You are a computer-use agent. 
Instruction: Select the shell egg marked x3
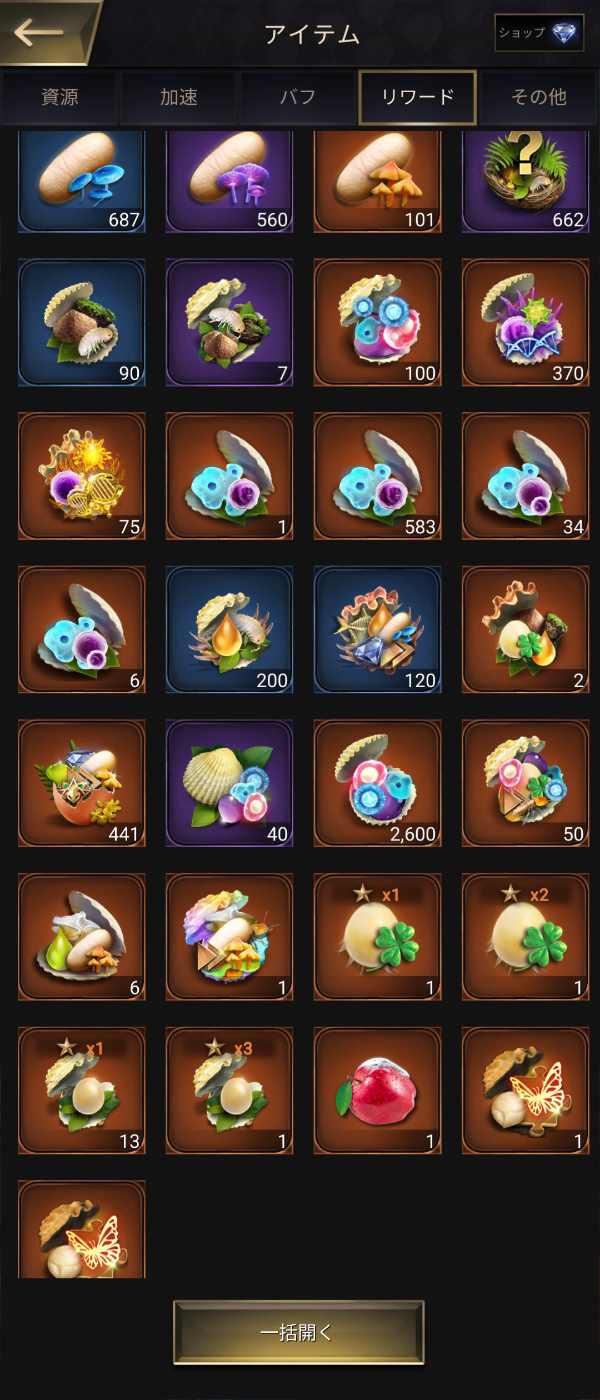[x=229, y=1090]
